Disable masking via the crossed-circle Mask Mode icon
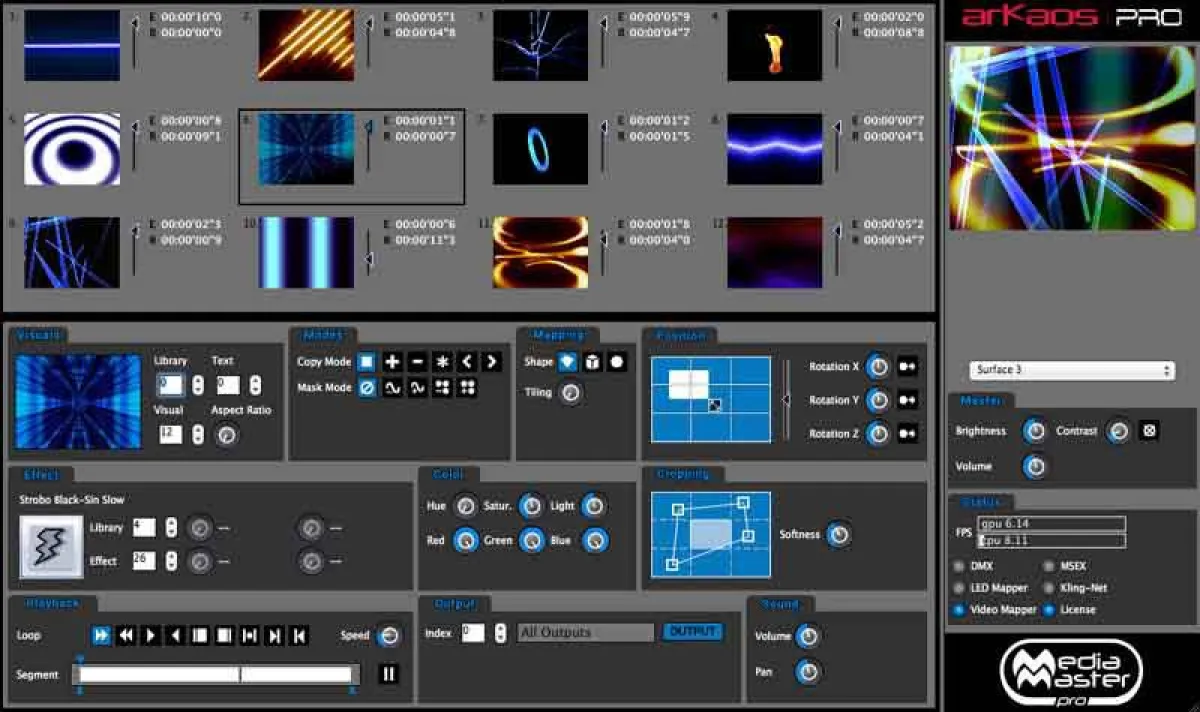The width and height of the screenshot is (1200, 712). pyautogui.click(x=366, y=386)
